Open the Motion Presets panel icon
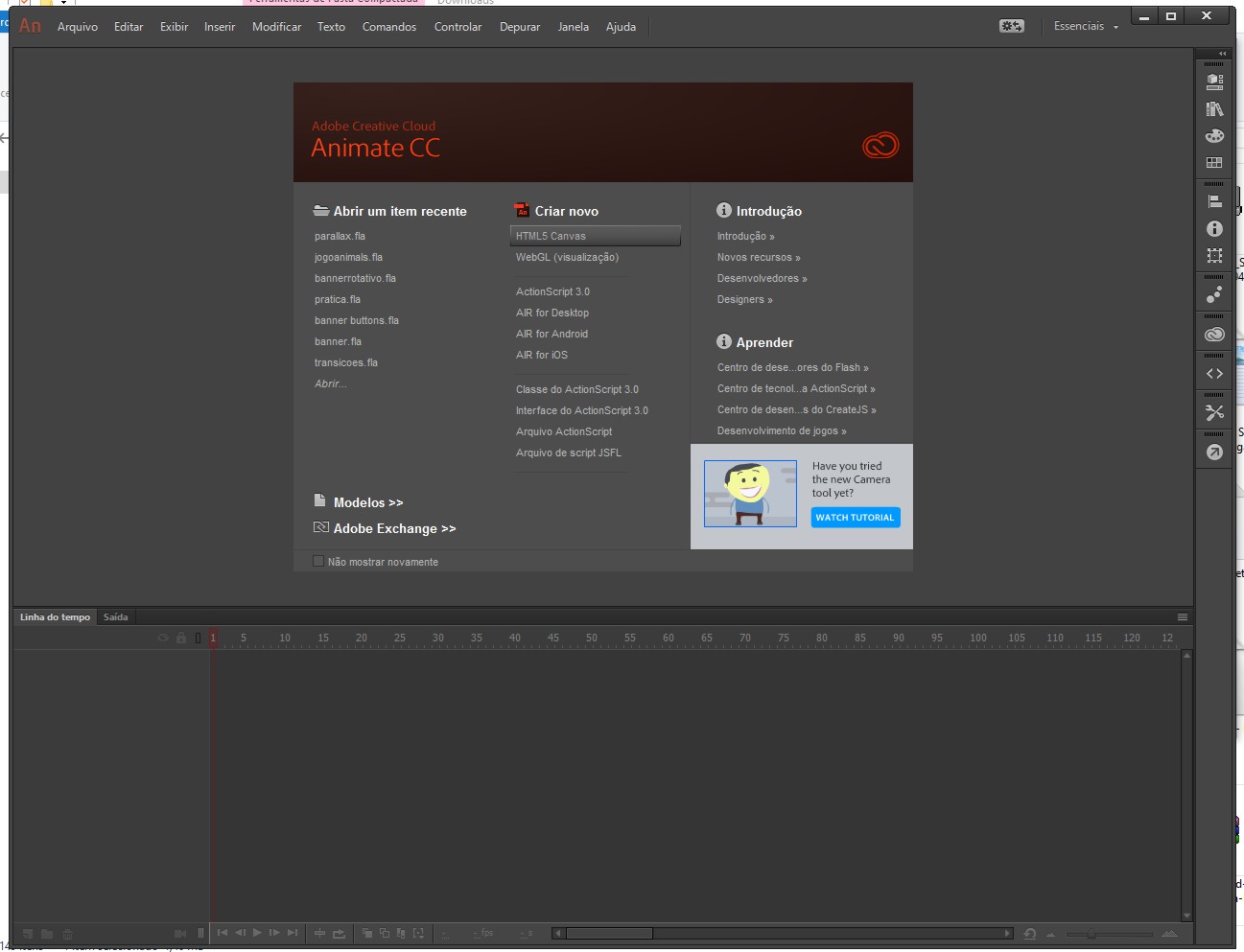Screen dimensions: 1244x952 click(x=1214, y=294)
